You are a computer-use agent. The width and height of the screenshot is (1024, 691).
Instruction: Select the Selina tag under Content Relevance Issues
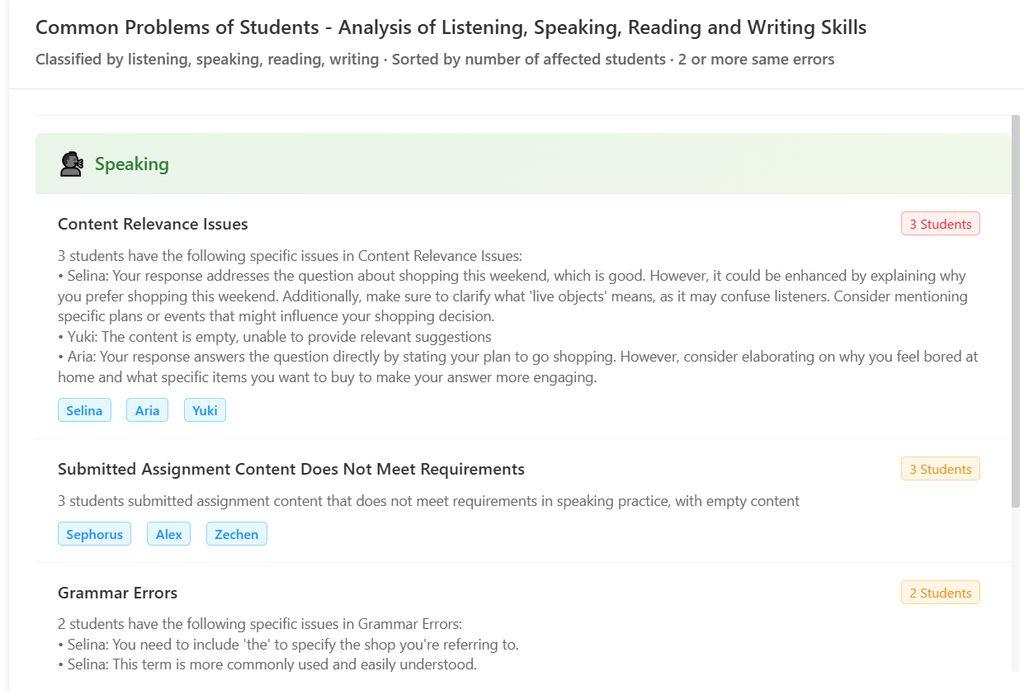(84, 409)
